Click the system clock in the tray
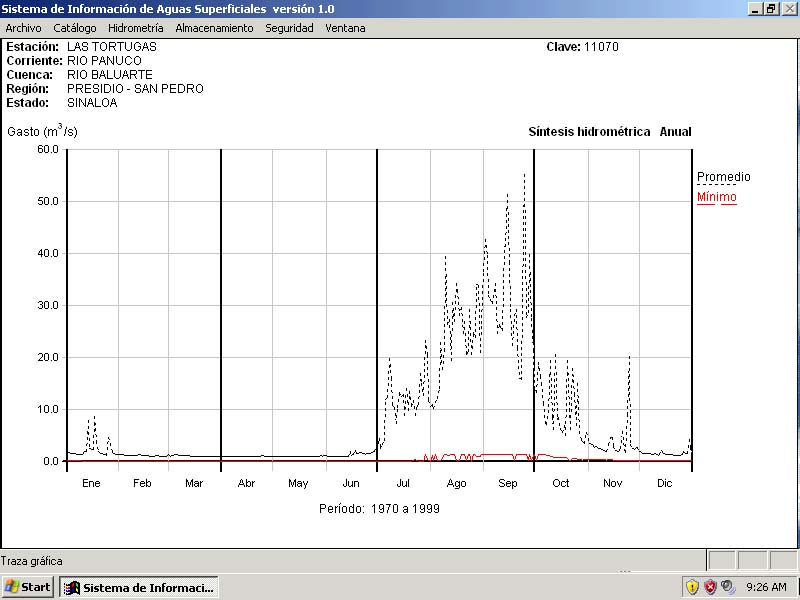800x600 pixels. pos(767,587)
